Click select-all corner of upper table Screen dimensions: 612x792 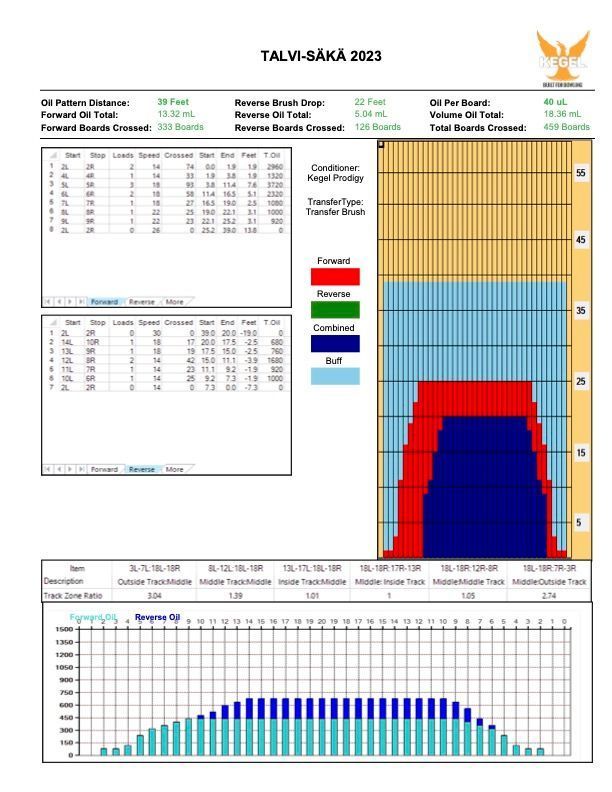[48, 155]
